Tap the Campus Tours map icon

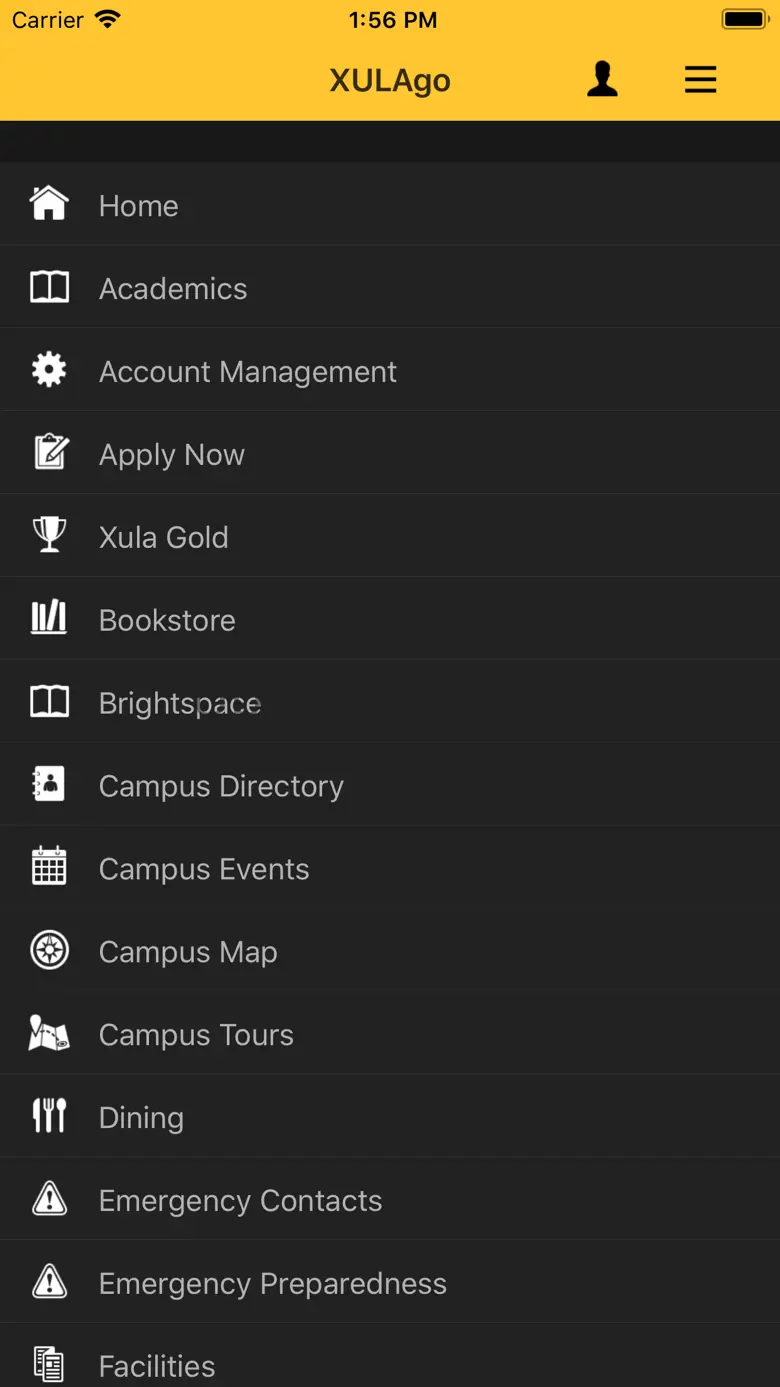tap(49, 1033)
